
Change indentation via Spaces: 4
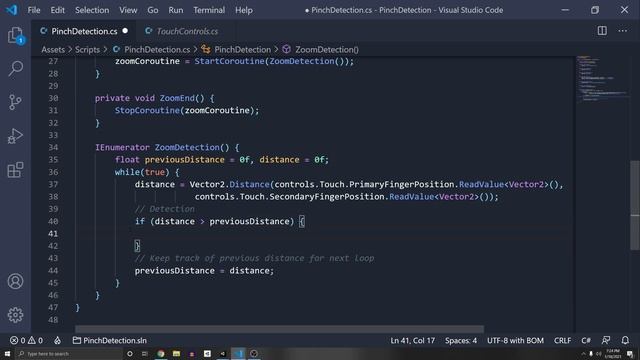pos(461,340)
